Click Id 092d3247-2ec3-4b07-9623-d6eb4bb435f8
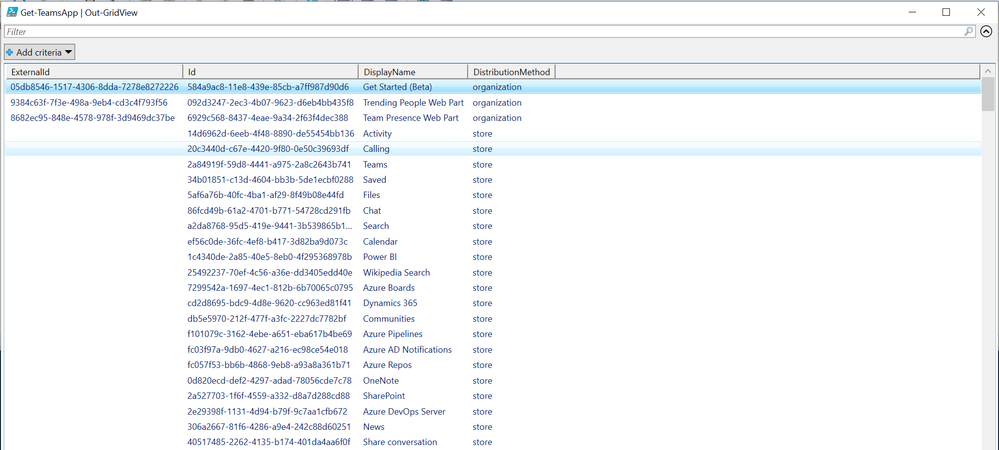999x450 pixels. pyautogui.click(x=270, y=103)
